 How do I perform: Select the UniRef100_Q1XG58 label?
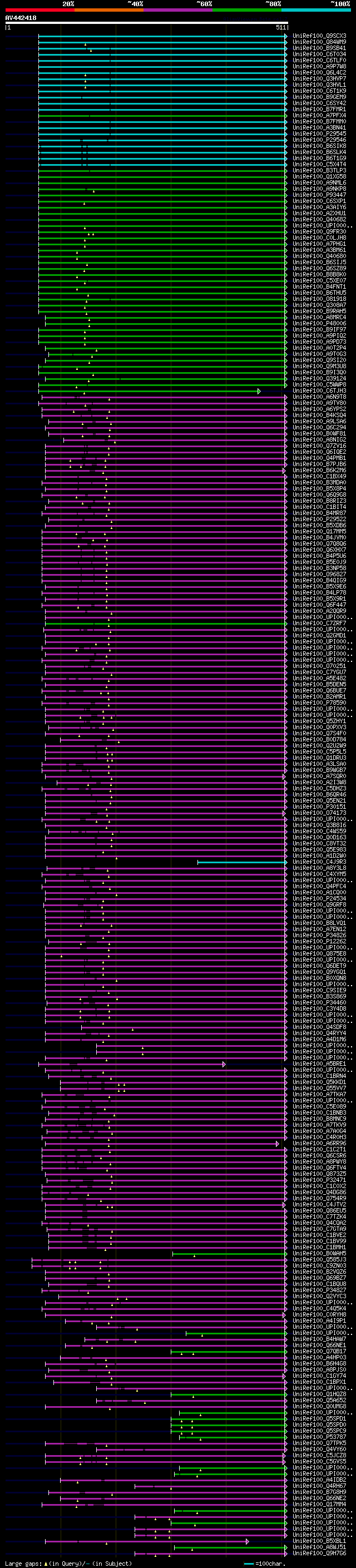pyautogui.click(x=319, y=176)
